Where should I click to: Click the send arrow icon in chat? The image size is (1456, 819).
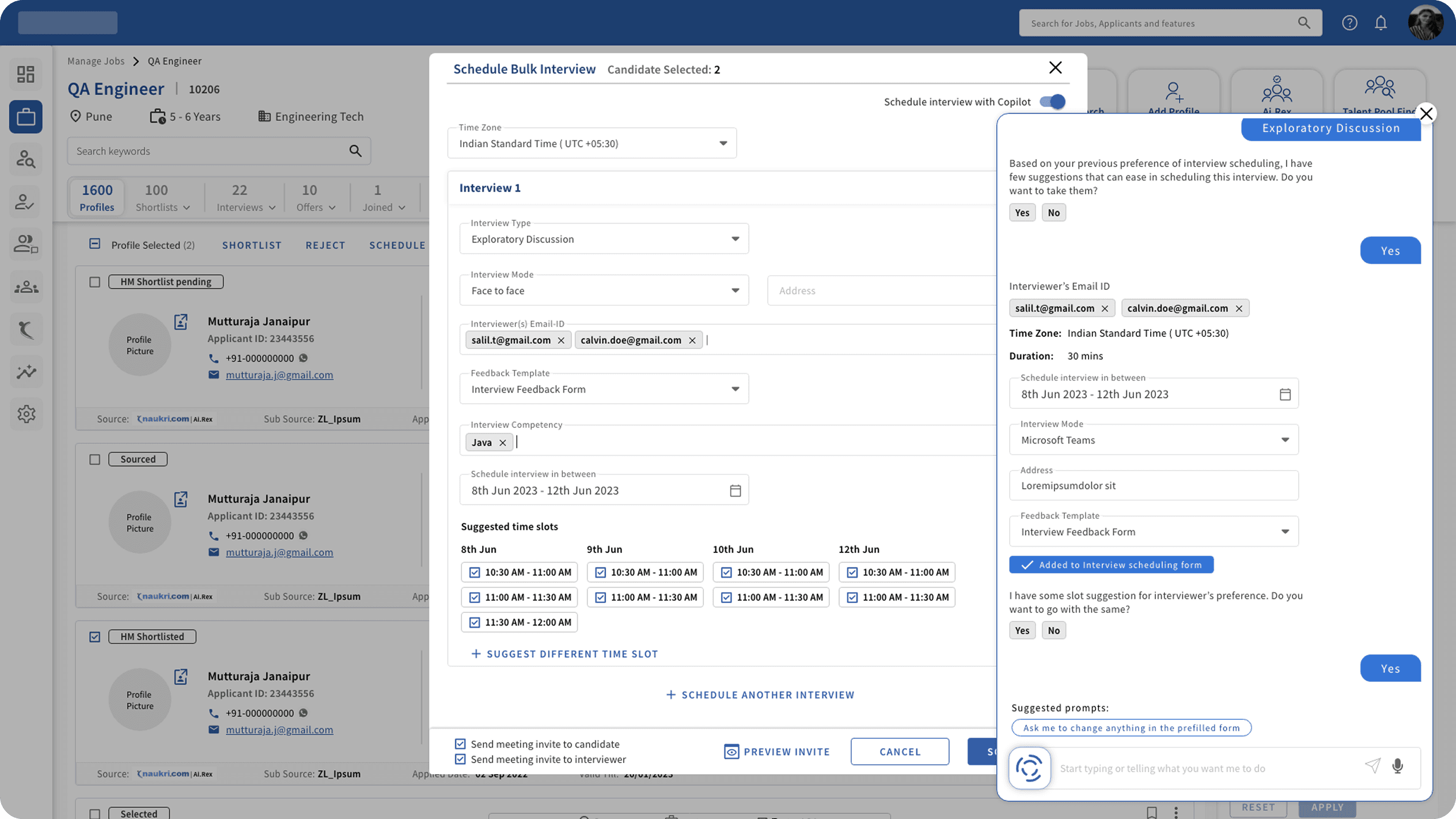point(1372,765)
